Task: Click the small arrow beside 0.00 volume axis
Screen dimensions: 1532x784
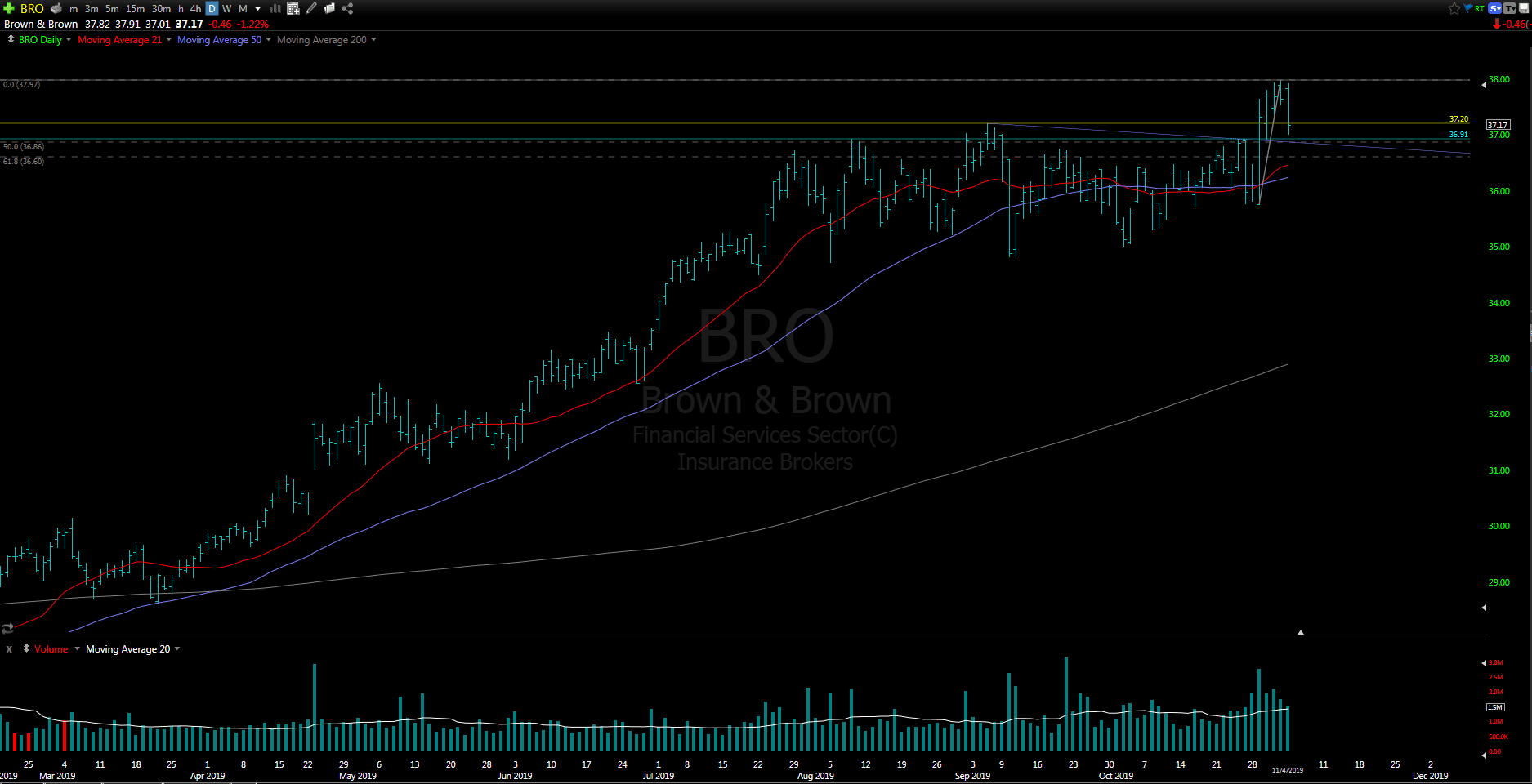Action: (1484, 755)
